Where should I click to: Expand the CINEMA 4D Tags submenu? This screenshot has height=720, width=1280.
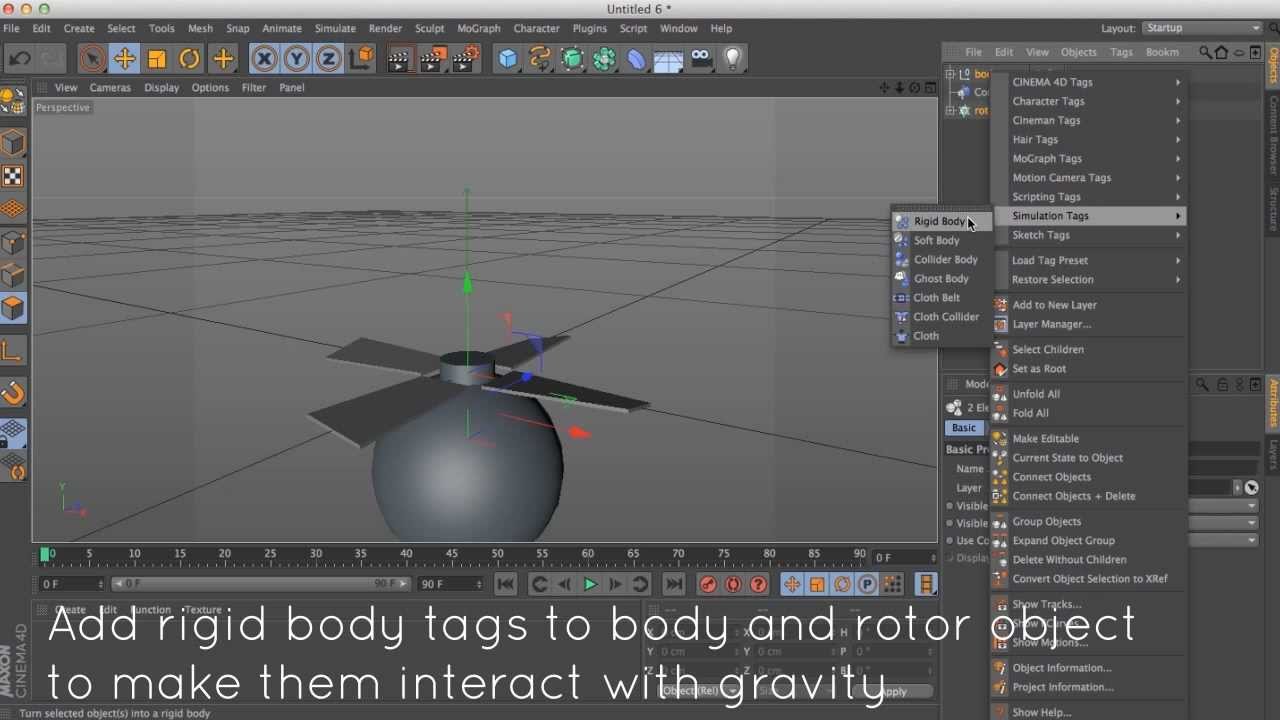[x=1091, y=82]
